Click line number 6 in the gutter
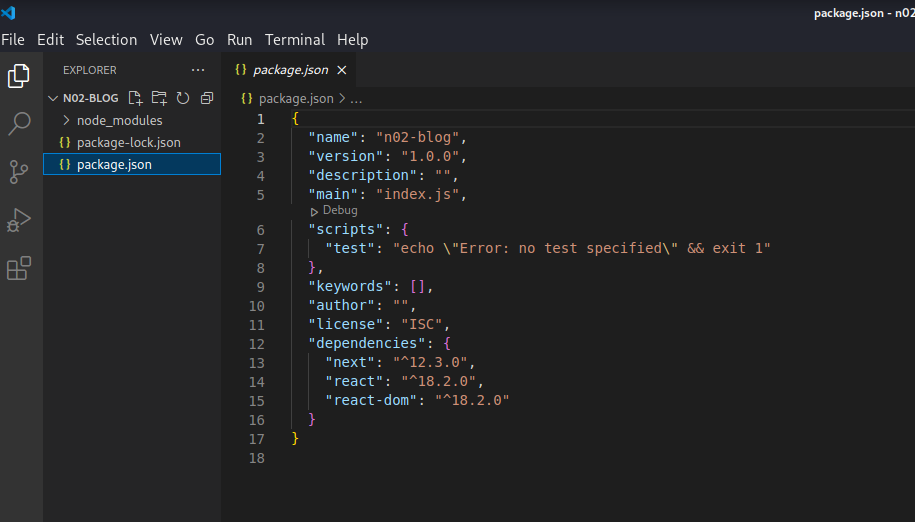915x522 pixels. click(260, 230)
